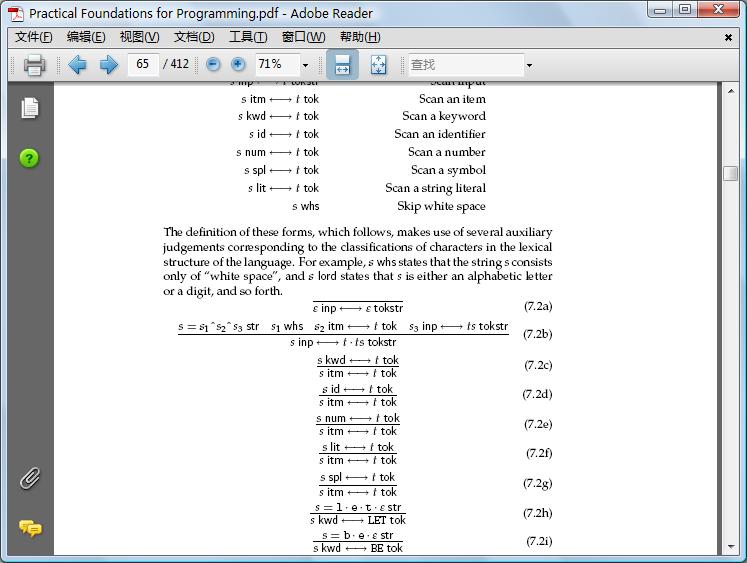Open the 编辑(E) menu
Image resolution: width=747 pixels, height=563 pixels.
click(86, 37)
